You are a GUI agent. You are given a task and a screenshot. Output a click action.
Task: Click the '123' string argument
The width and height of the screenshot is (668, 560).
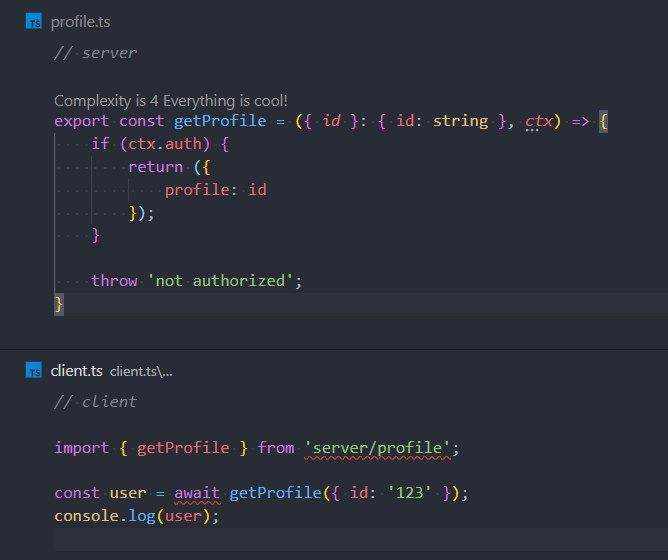409,493
